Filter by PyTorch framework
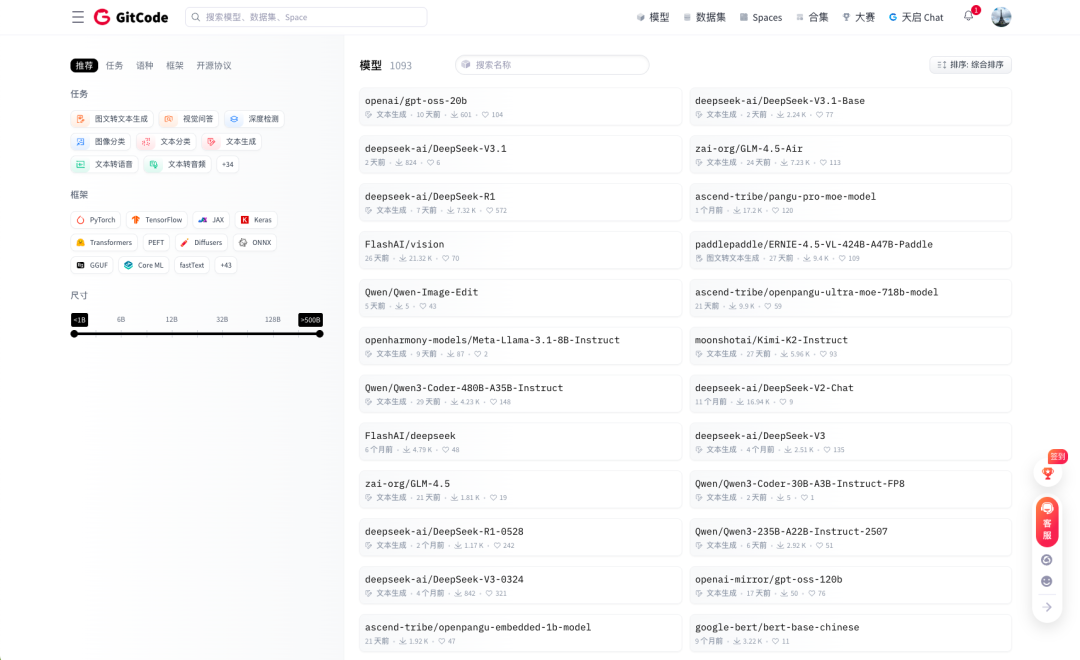Image resolution: width=1080 pixels, height=660 pixels. (x=96, y=220)
